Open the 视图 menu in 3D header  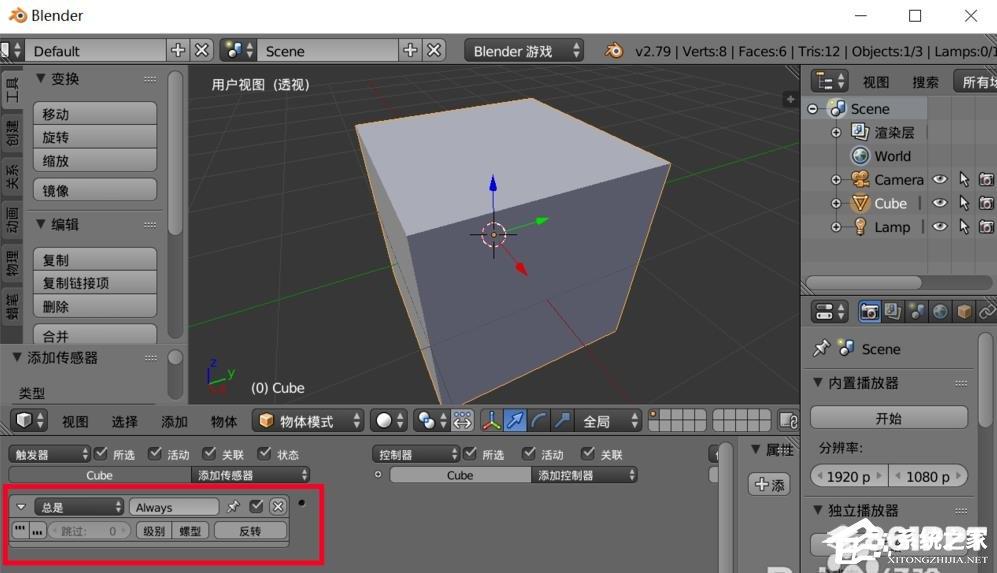click(75, 421)
